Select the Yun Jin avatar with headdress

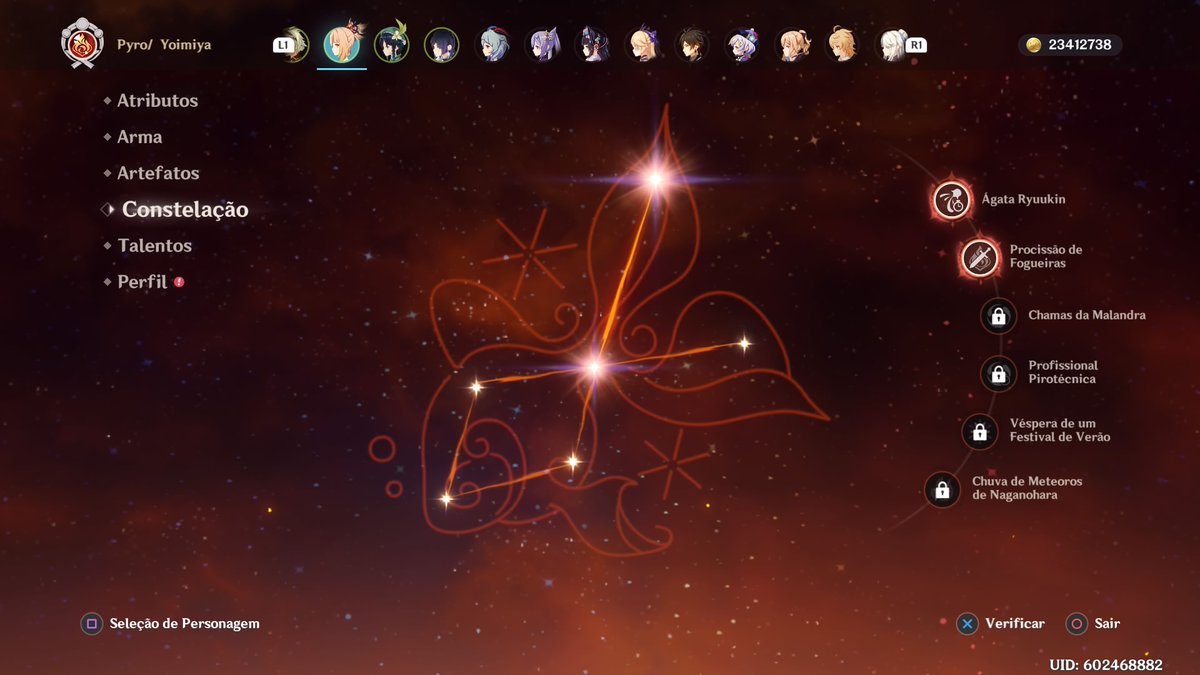tap(591, 45)
